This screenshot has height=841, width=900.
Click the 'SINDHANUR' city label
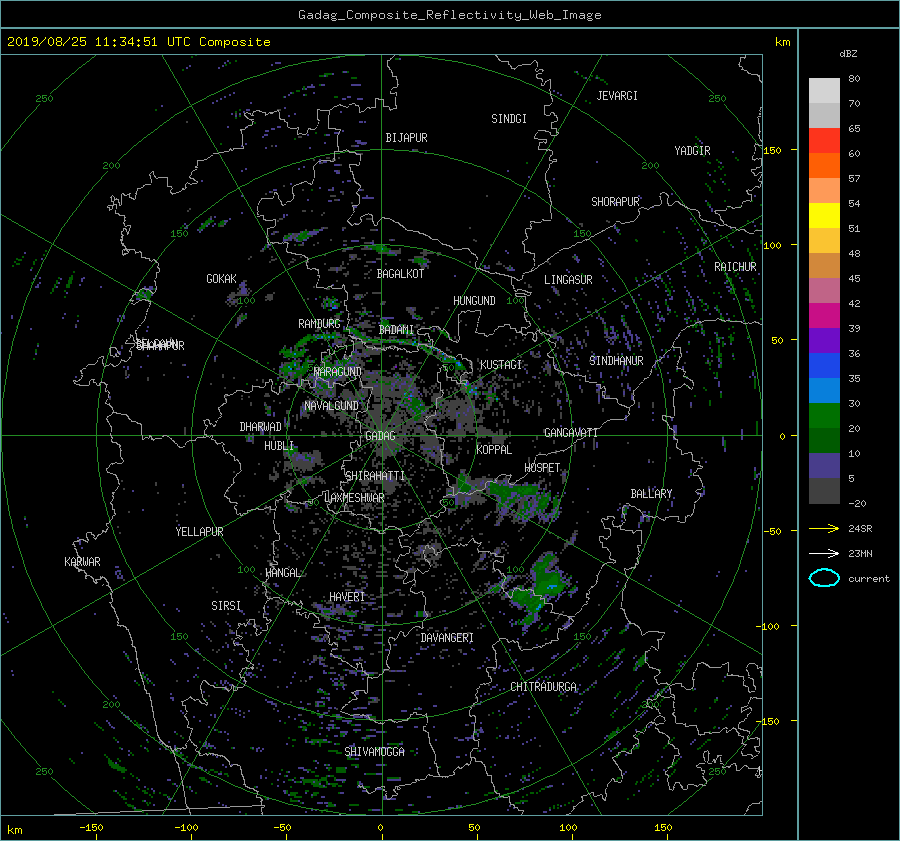616,361
